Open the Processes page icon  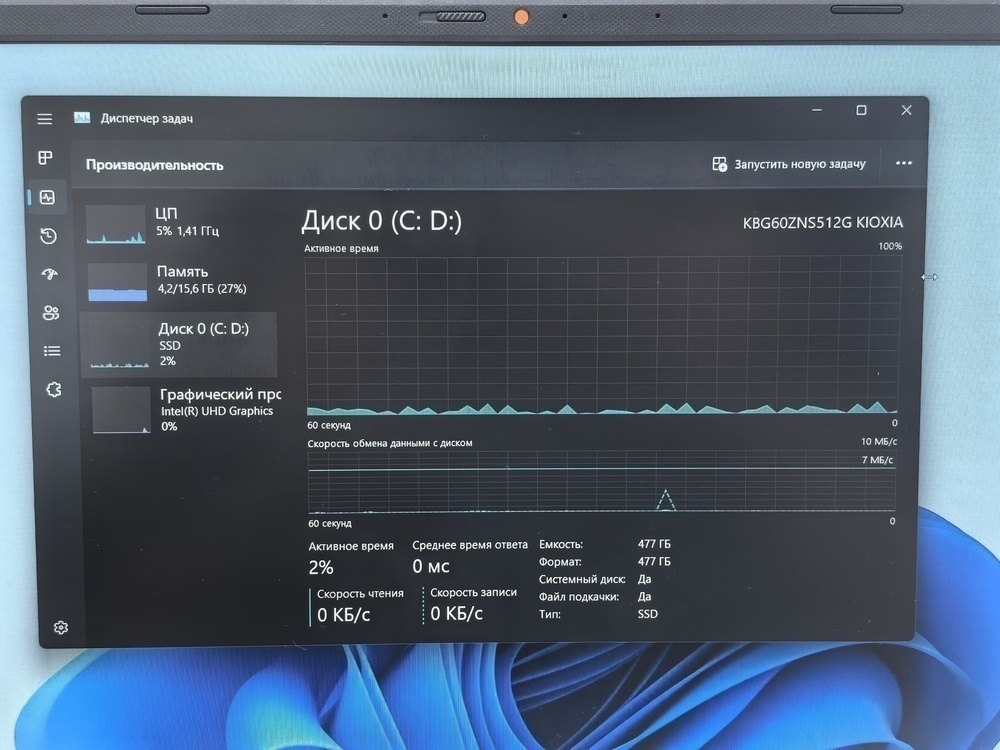(x=45, y=158)
